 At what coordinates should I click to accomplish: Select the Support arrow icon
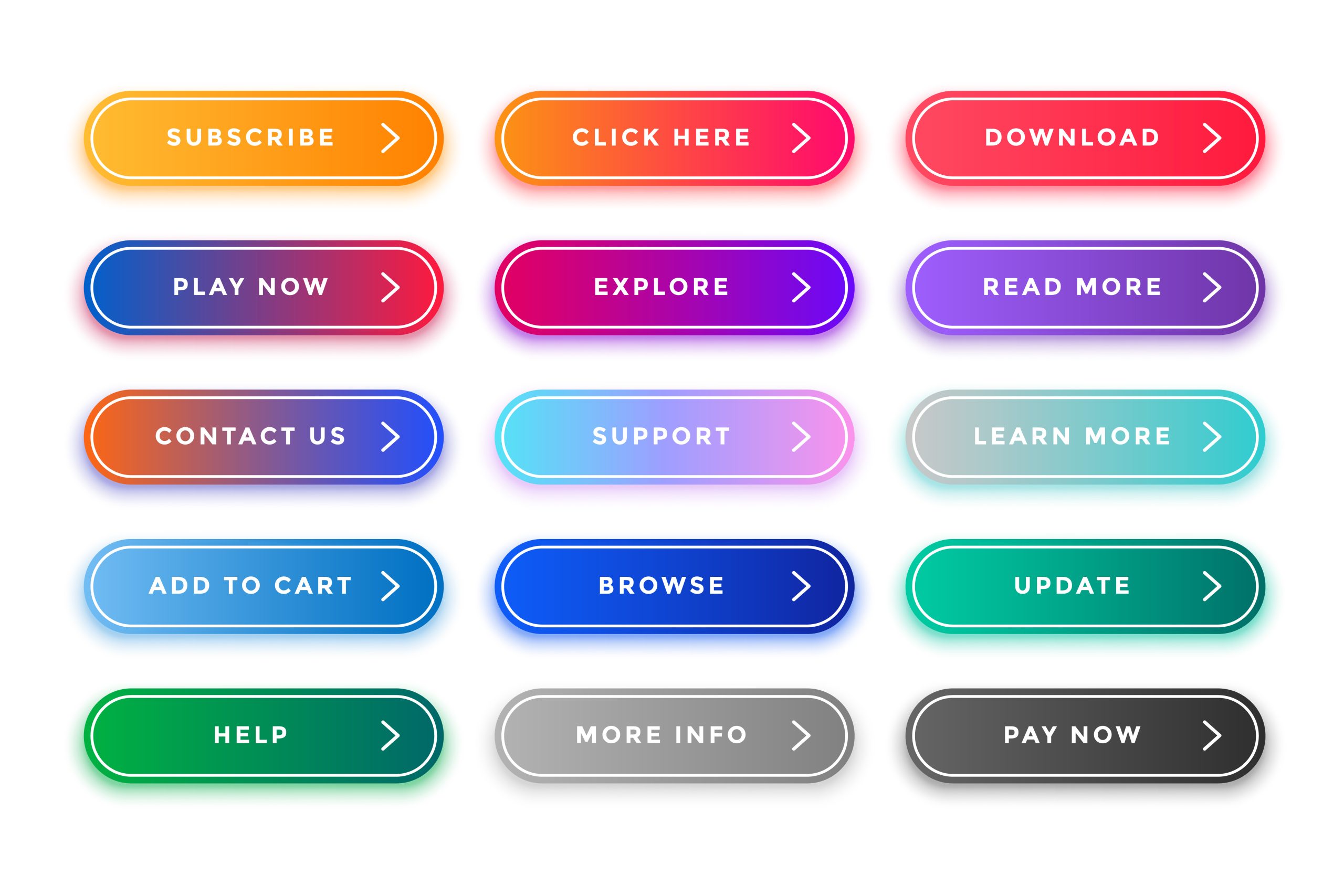791,435
